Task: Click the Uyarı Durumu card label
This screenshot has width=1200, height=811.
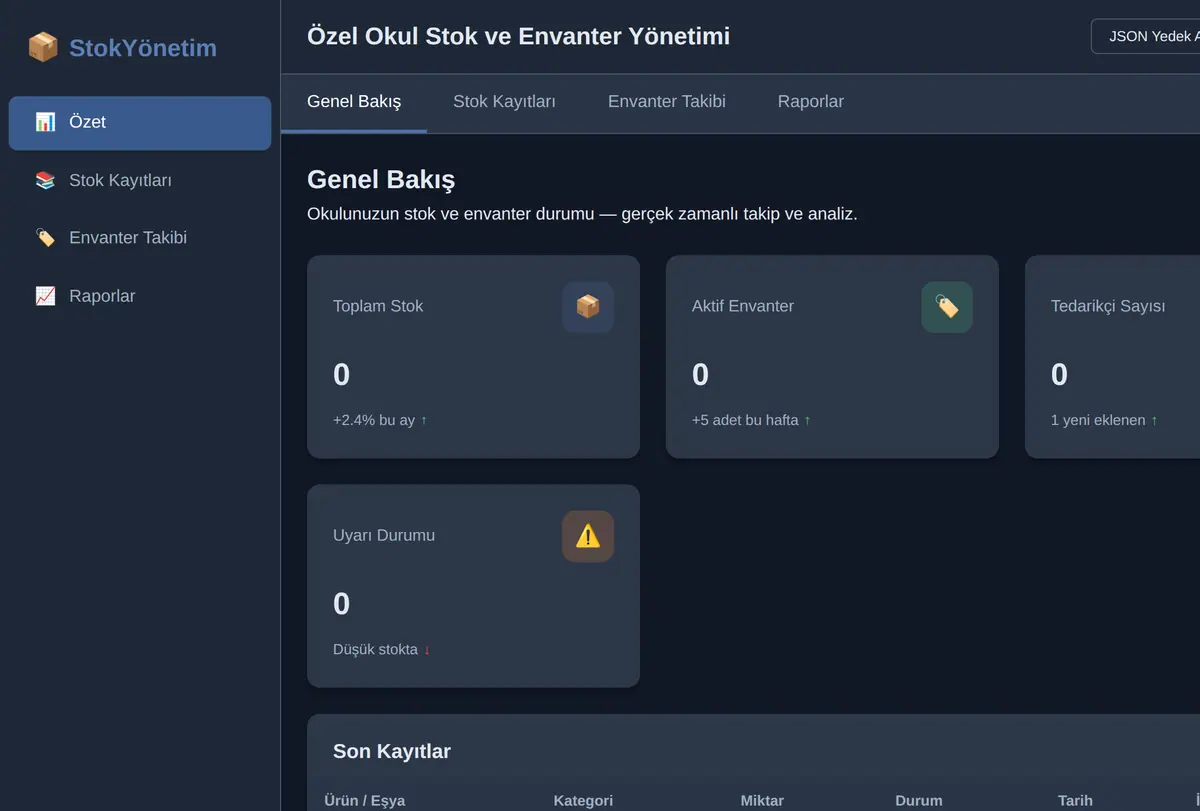Action: click(384, 535)
